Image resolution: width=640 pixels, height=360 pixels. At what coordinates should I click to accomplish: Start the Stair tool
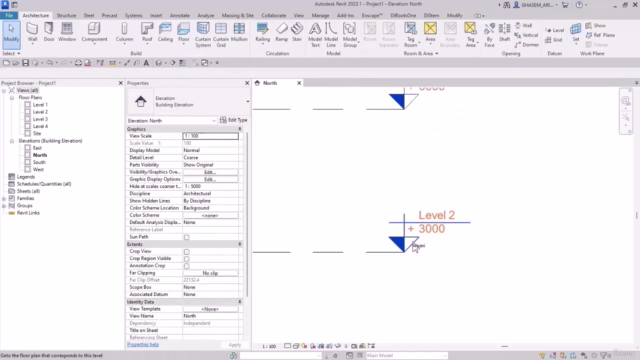click(x=297, y=32)
